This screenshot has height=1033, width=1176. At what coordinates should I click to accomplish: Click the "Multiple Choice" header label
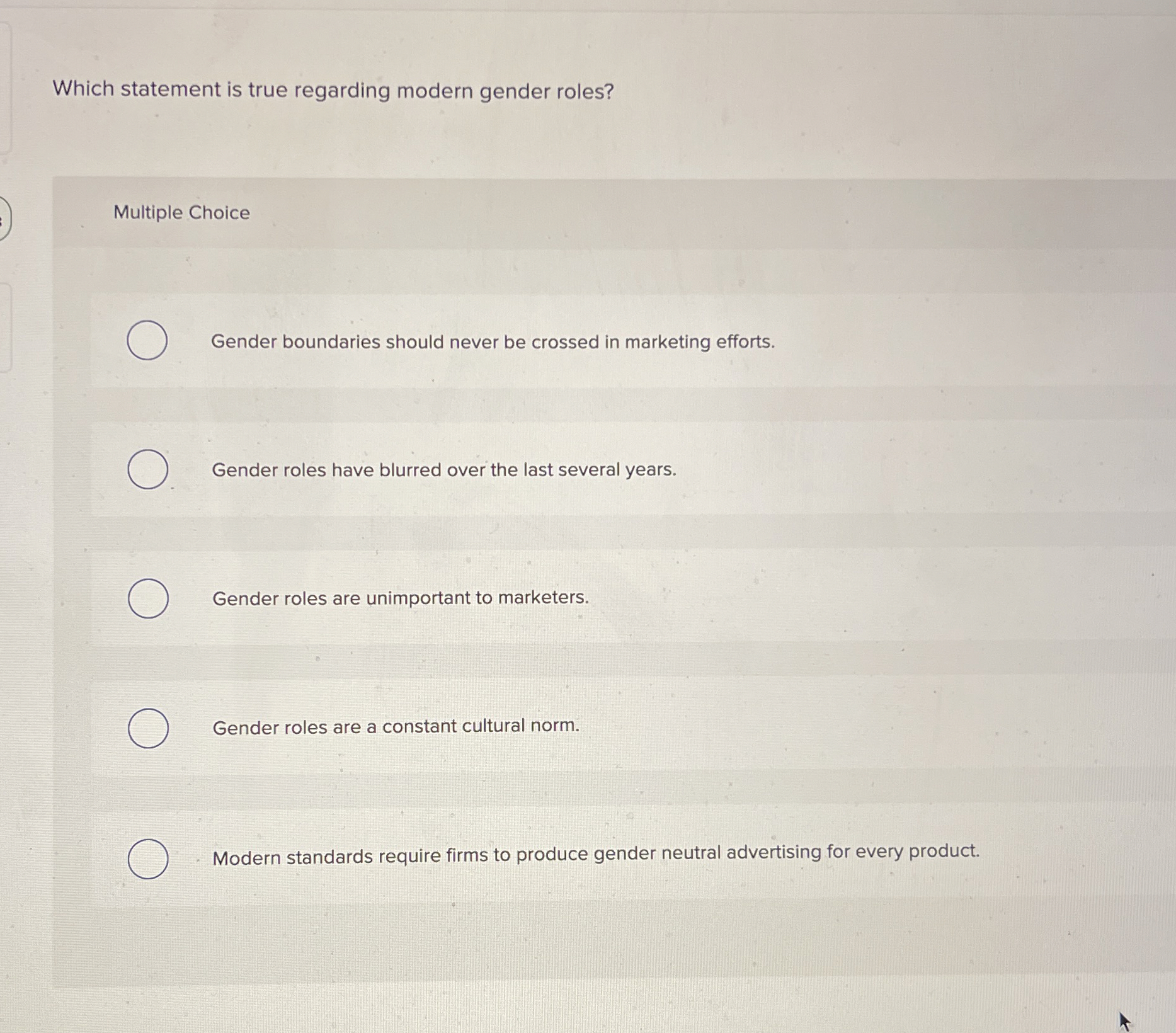point(181,213)
